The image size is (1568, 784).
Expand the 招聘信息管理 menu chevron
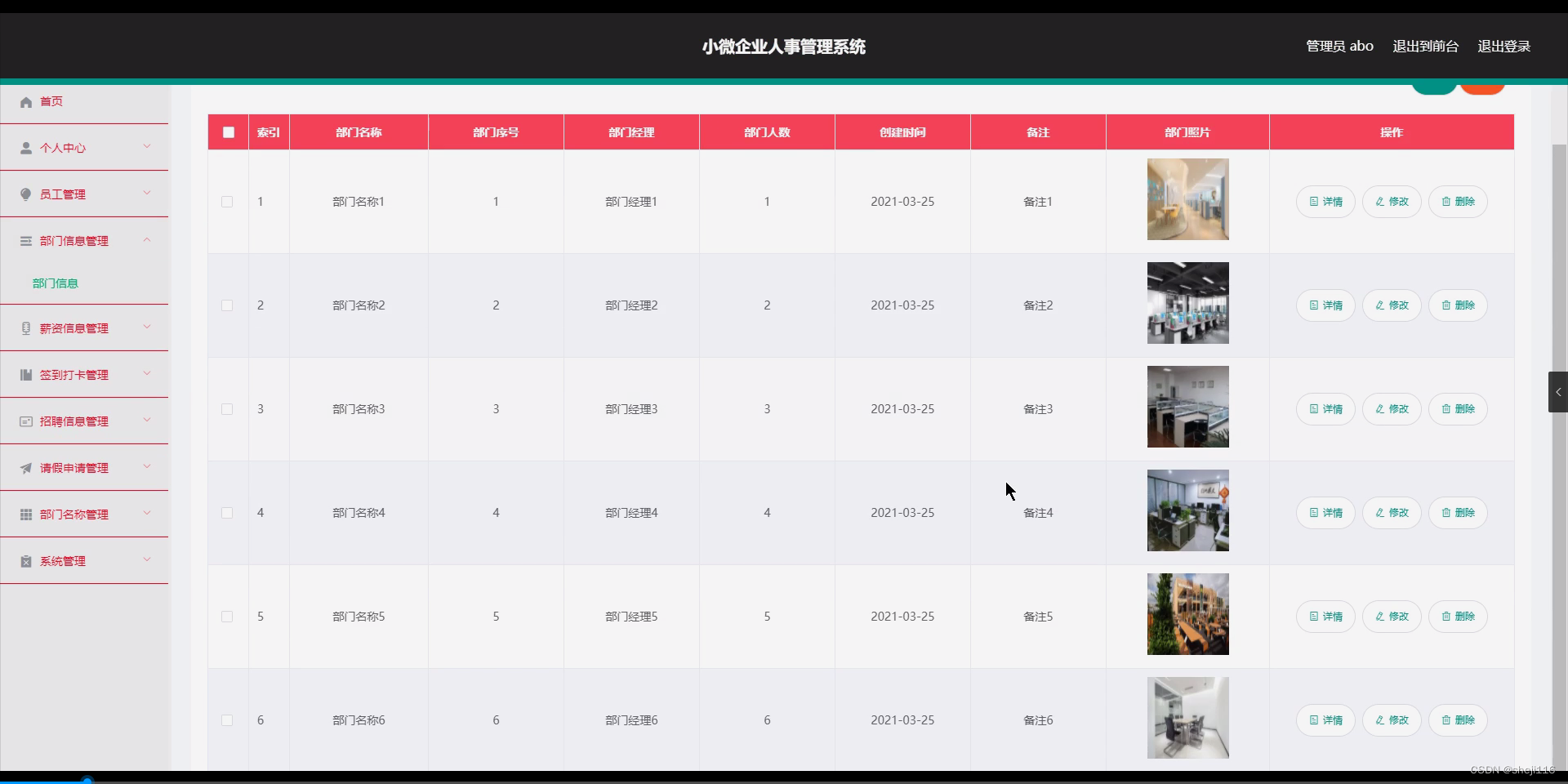(147, 421)
